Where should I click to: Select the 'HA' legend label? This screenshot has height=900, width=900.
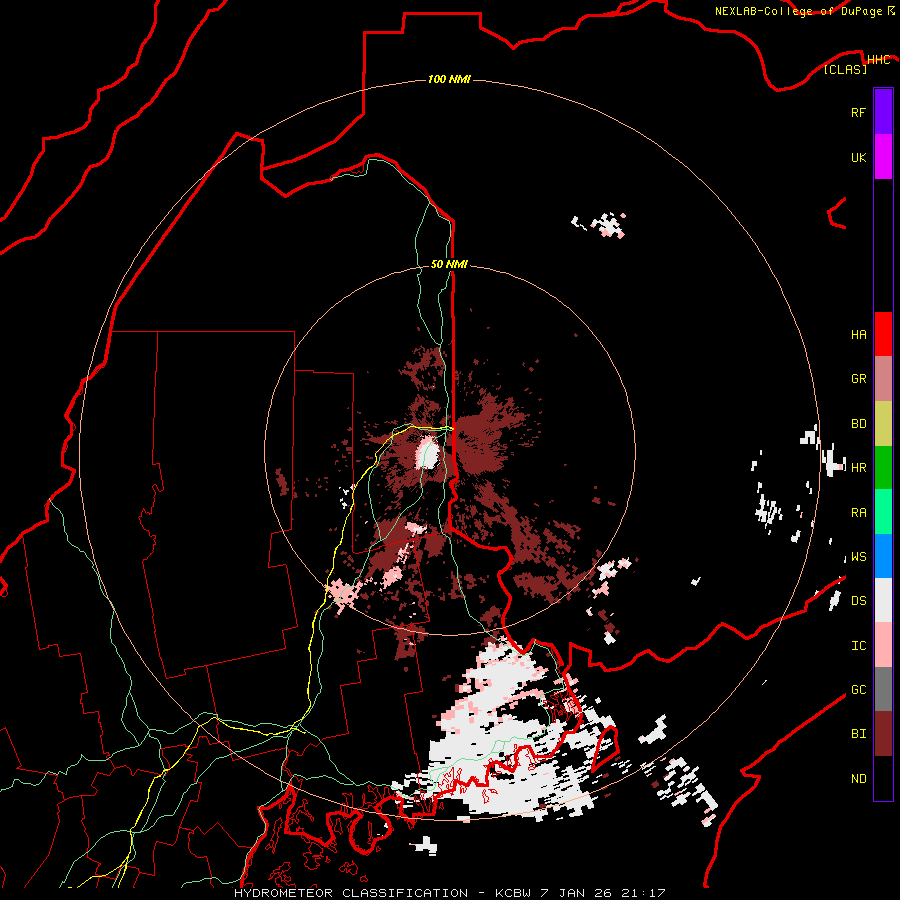(x=858, y=335)
